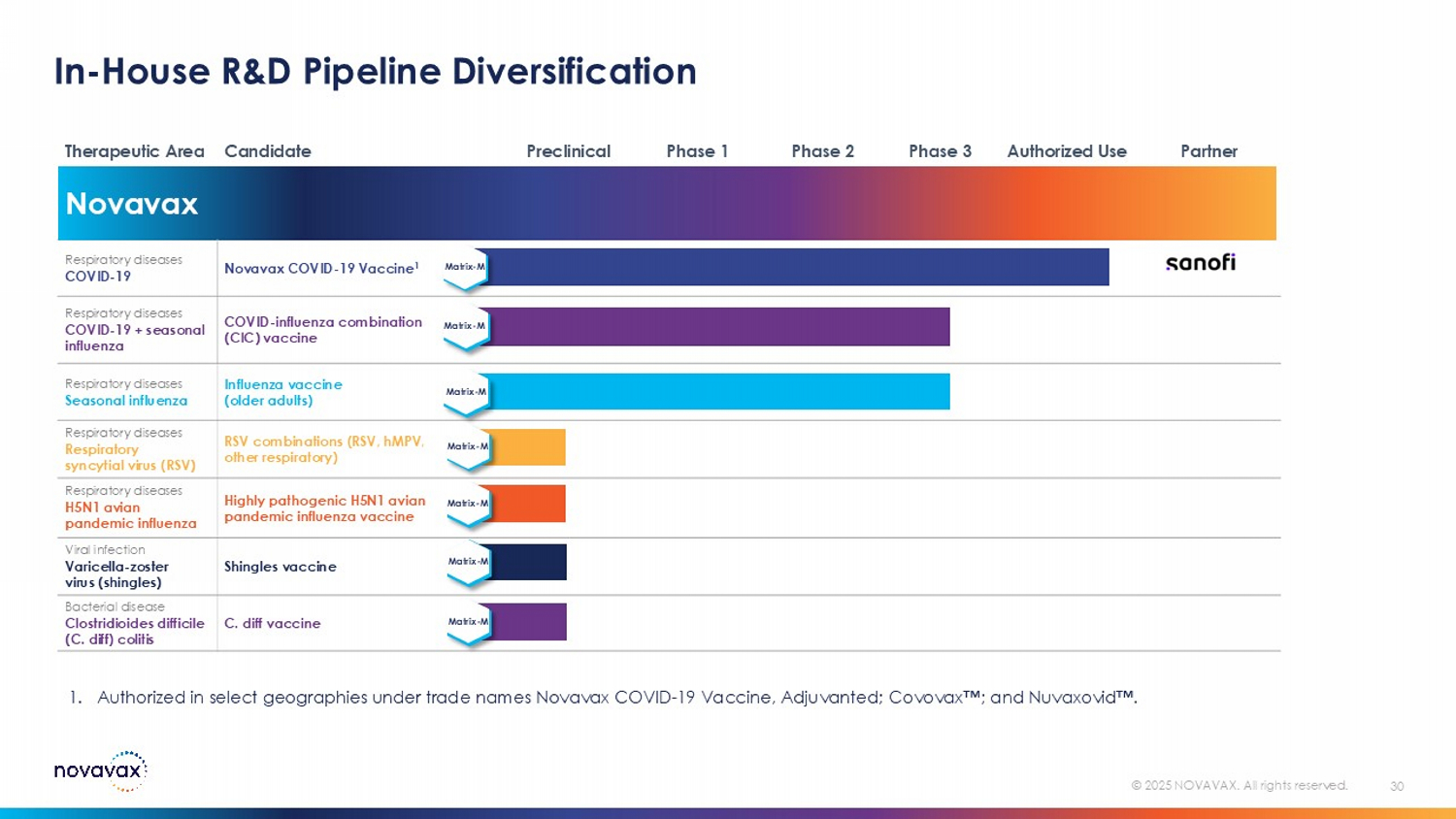This screenshot has width=1456, height=819.
Task: Select the Matrix-M badge for the Influenza vaccine
Action: click(x=467, y=393)
